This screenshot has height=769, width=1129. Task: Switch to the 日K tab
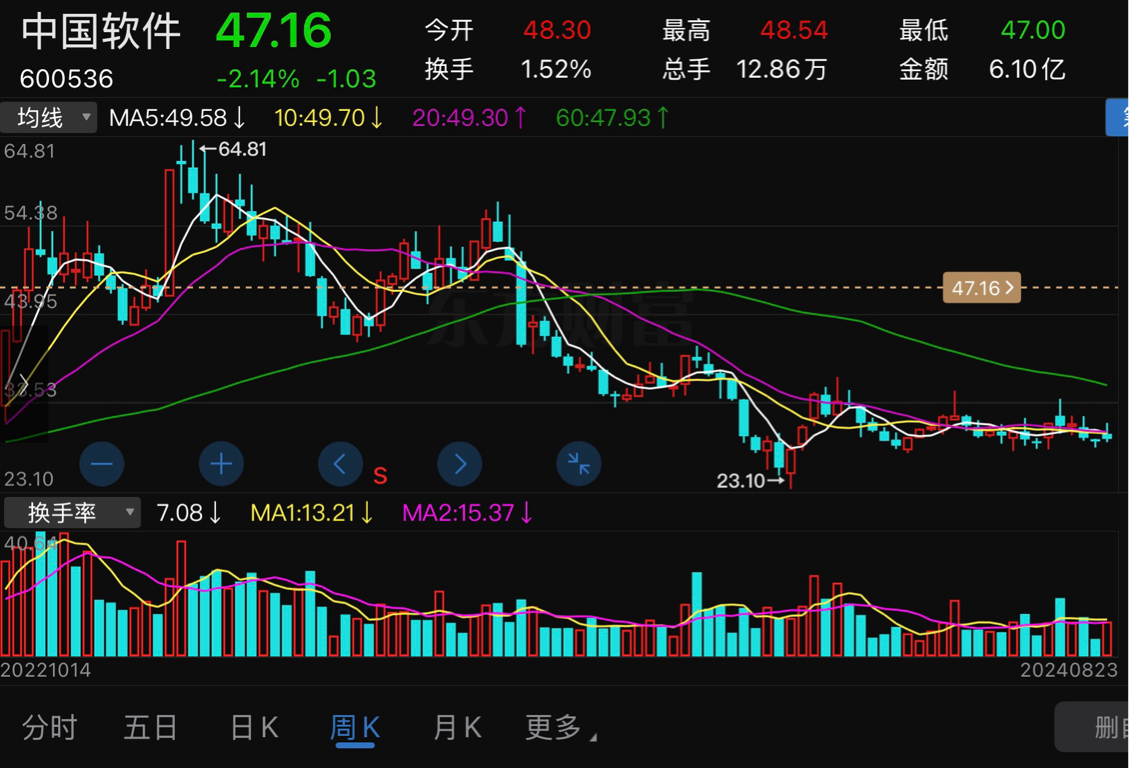254,727
